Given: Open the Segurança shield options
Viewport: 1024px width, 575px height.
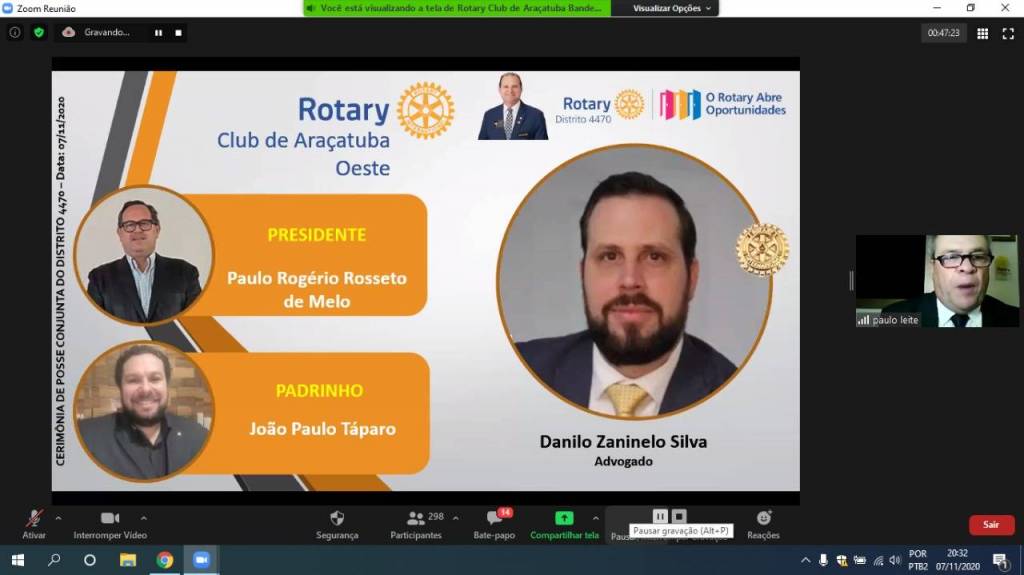Looking at the screenshot, I should click(x=337, y=523).
